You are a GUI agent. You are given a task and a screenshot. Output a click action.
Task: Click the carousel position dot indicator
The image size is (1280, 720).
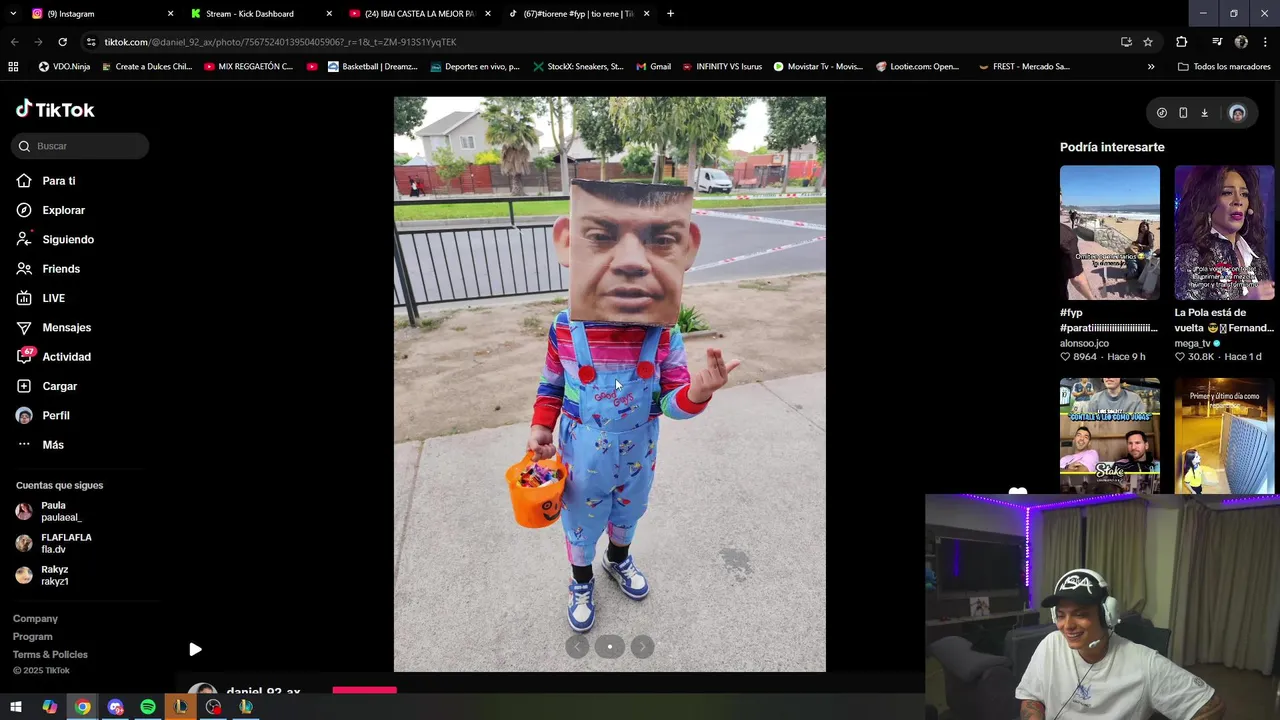pyautogui.click(x=610, y=647)
